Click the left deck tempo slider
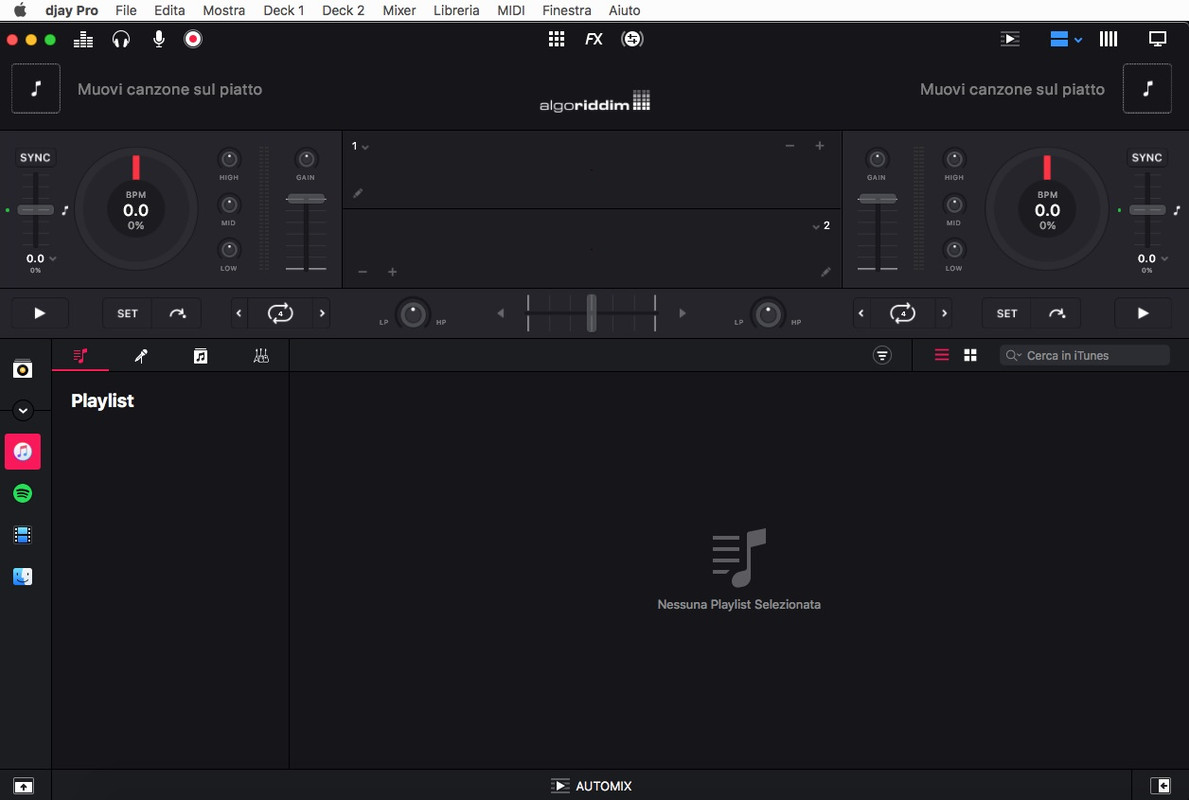The width and height of the screenshot is (1189, 800). [35, 210]
